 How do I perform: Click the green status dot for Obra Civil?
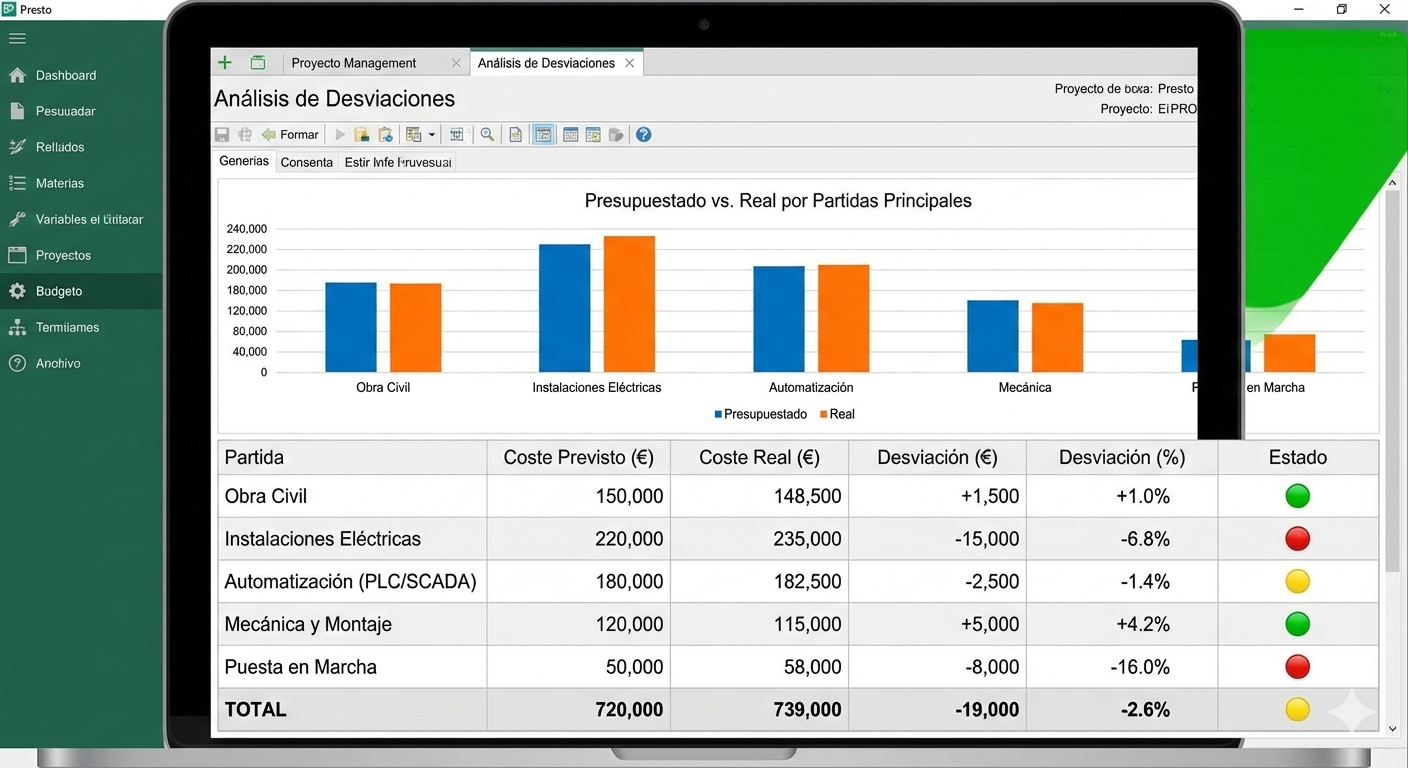1297,496
